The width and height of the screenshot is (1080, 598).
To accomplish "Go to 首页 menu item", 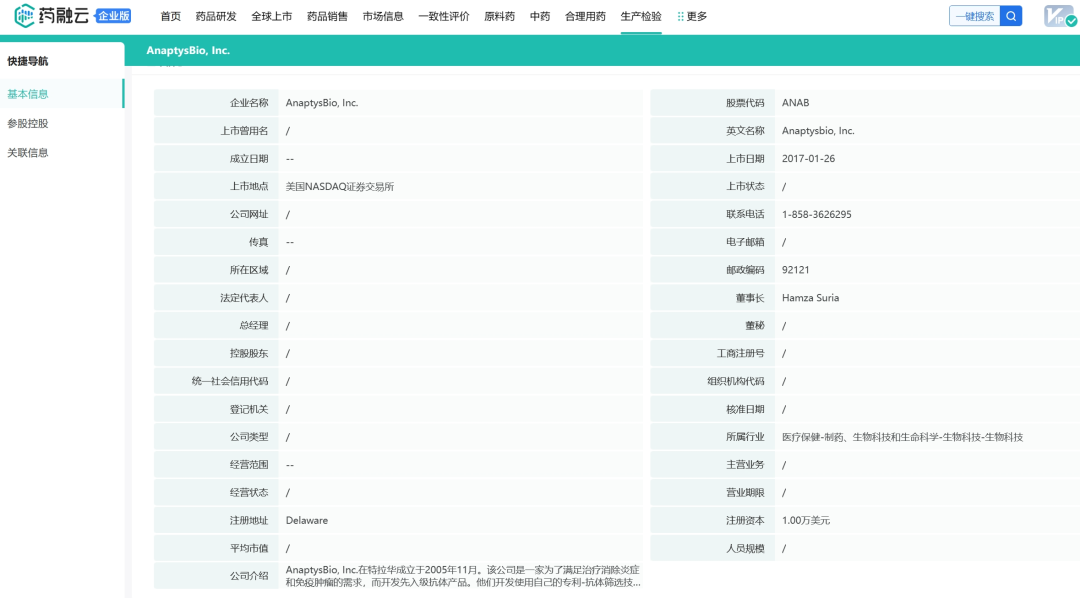I will coord(171,17).
